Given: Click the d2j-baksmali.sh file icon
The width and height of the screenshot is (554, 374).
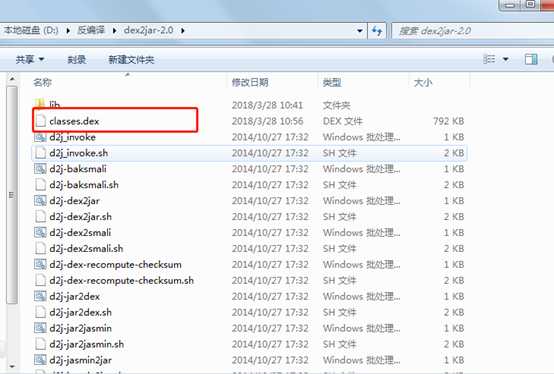Looking at the screenshot, I should coord(41,185).
